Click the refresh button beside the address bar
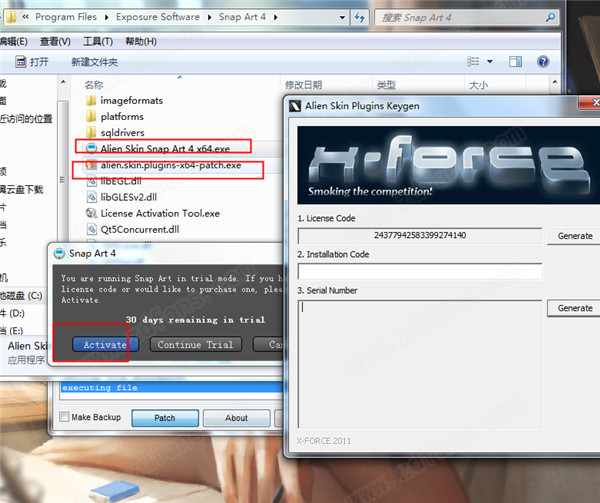Screen dimensions: 600x503 point(359,17)
